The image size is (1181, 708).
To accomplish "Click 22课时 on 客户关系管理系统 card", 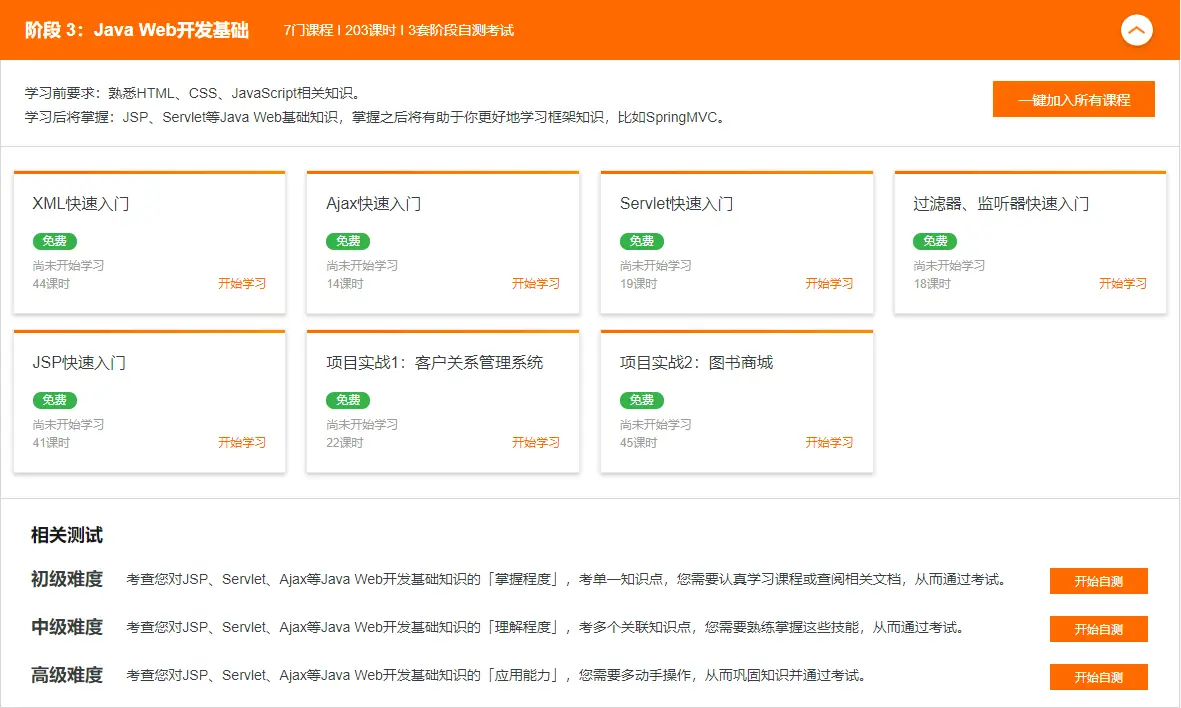I will [345, 443].
